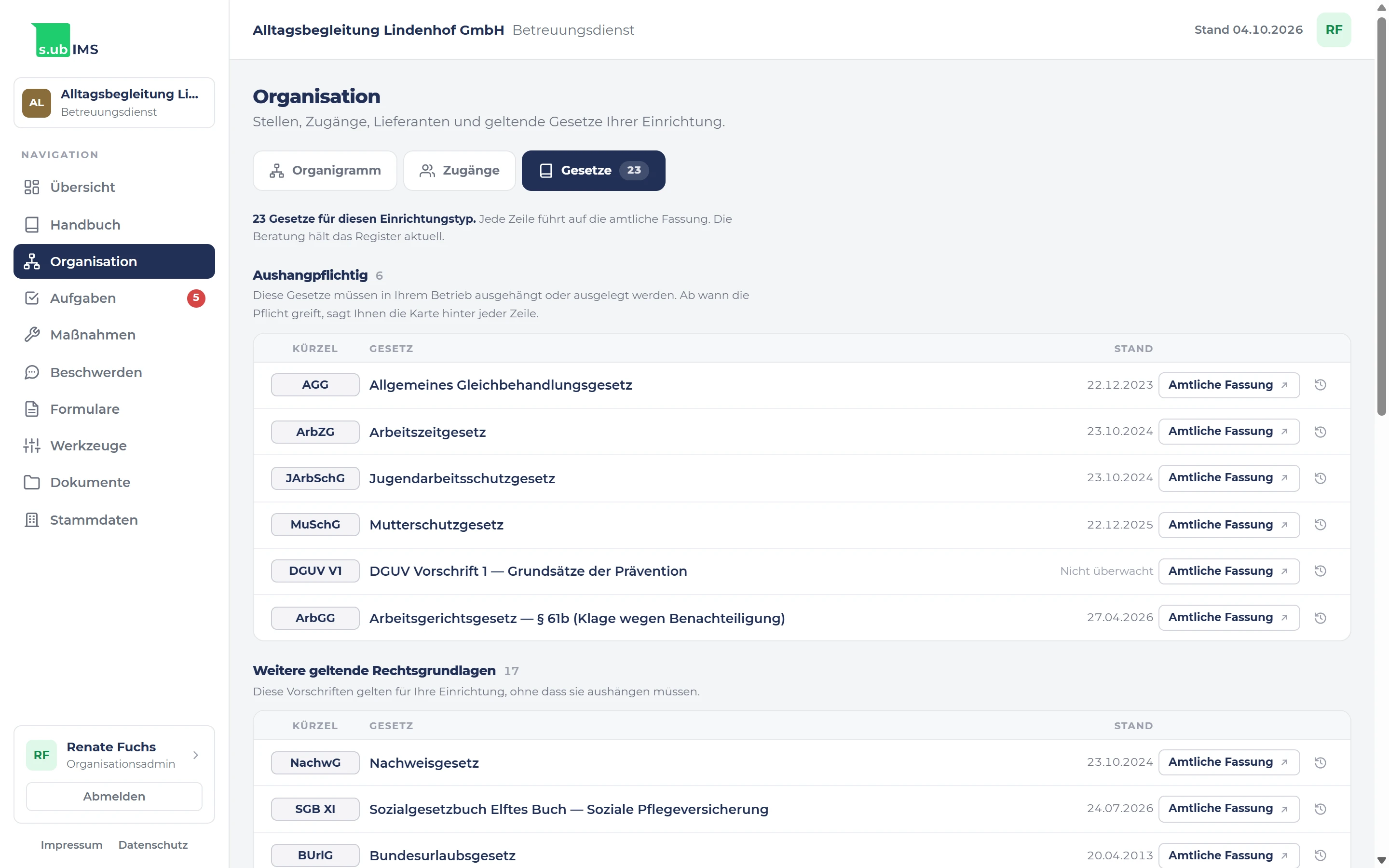Open history icon for Nachweisgesetz row
Viewport: 1389px width, 868px height.
point(1320,763)
